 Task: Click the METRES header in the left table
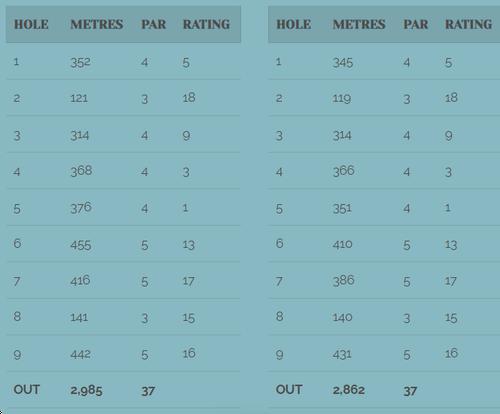pyautogui.click(x=97, y=24)
